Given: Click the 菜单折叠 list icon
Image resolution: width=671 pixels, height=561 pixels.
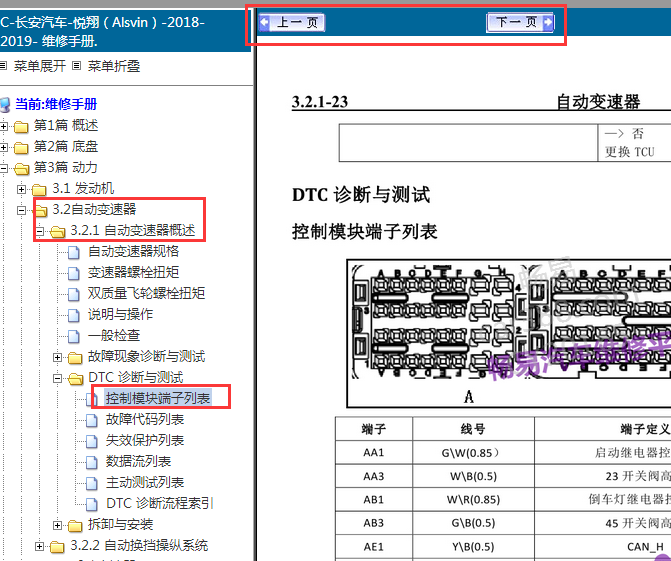Looking at the screenshot, I should [x=77, y=66].
